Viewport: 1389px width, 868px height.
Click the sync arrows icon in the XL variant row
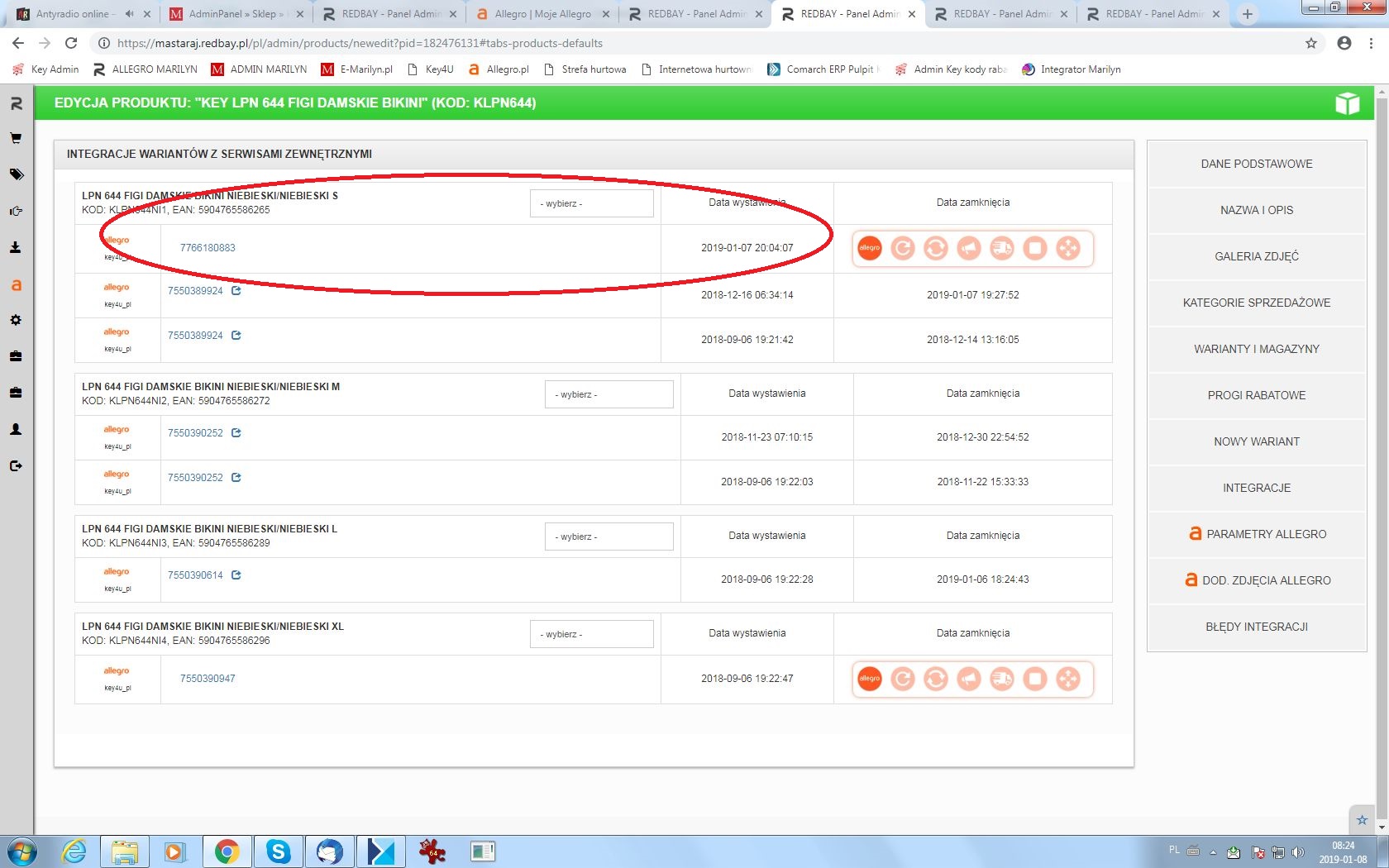click(935, 679)
